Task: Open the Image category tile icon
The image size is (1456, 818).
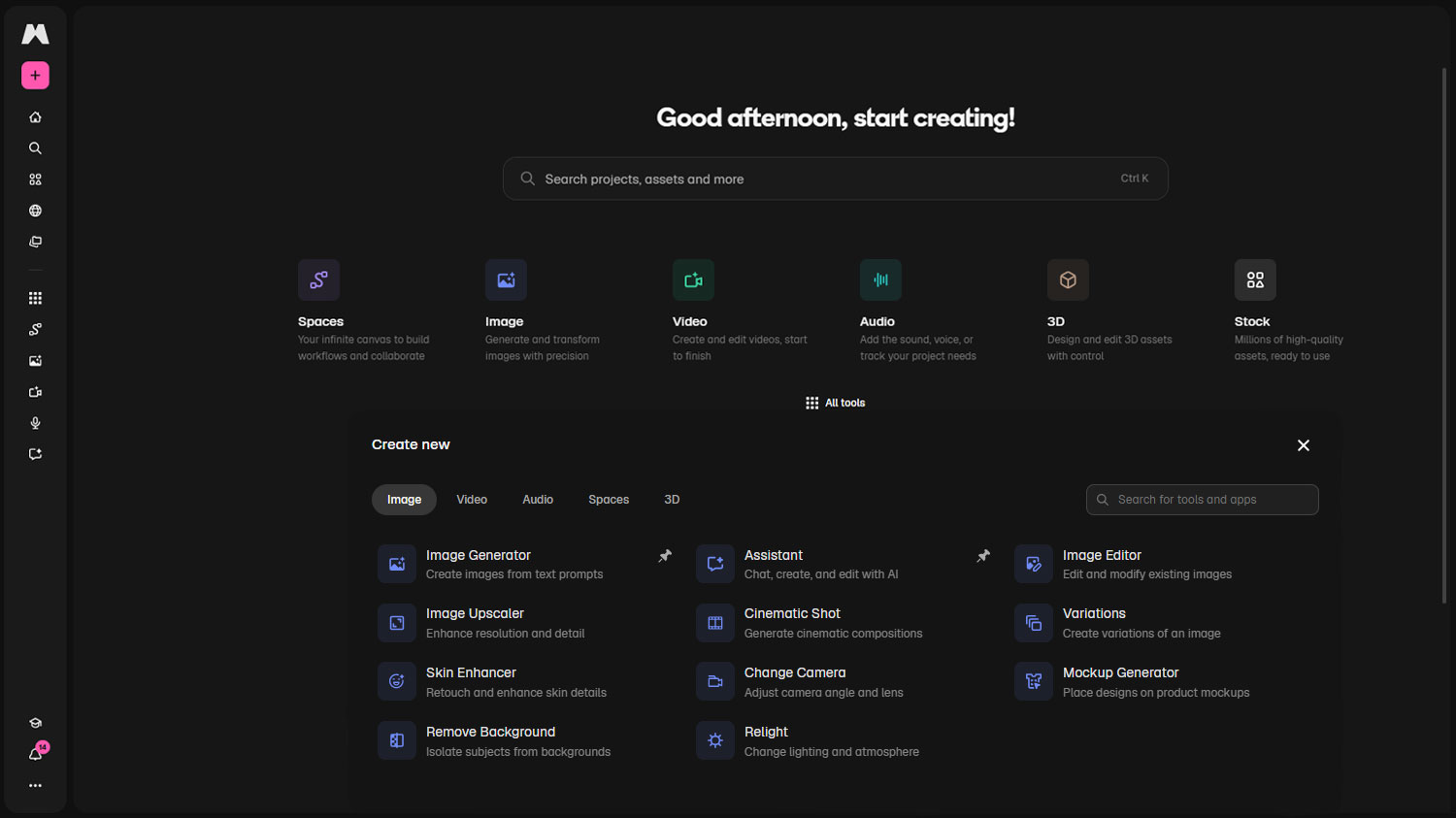Action: pyautogui.click(x=506, y=279)
